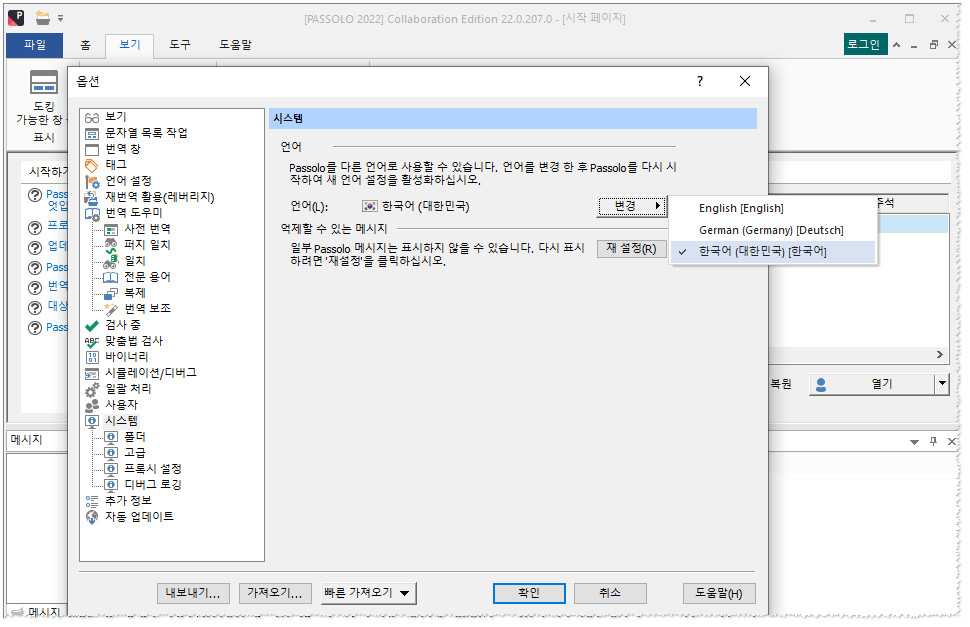
Task: Click the 검사 중 green checkmark icon
Action: tap(92, 326)
